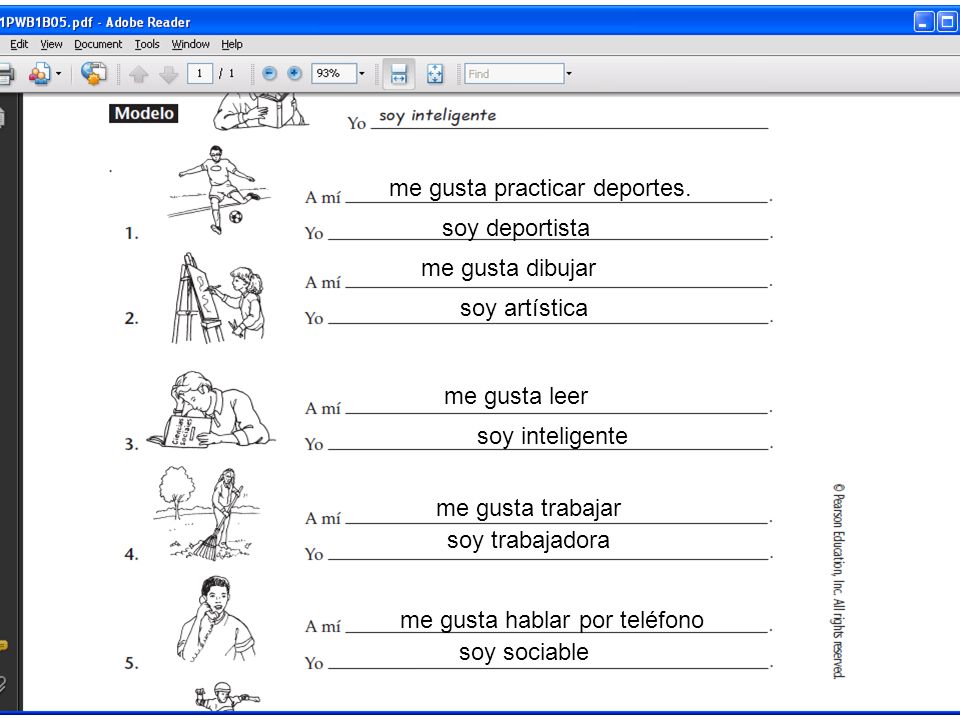
Task: Open the Comments panel icon in the sidebar
Action: coord(3,645)
